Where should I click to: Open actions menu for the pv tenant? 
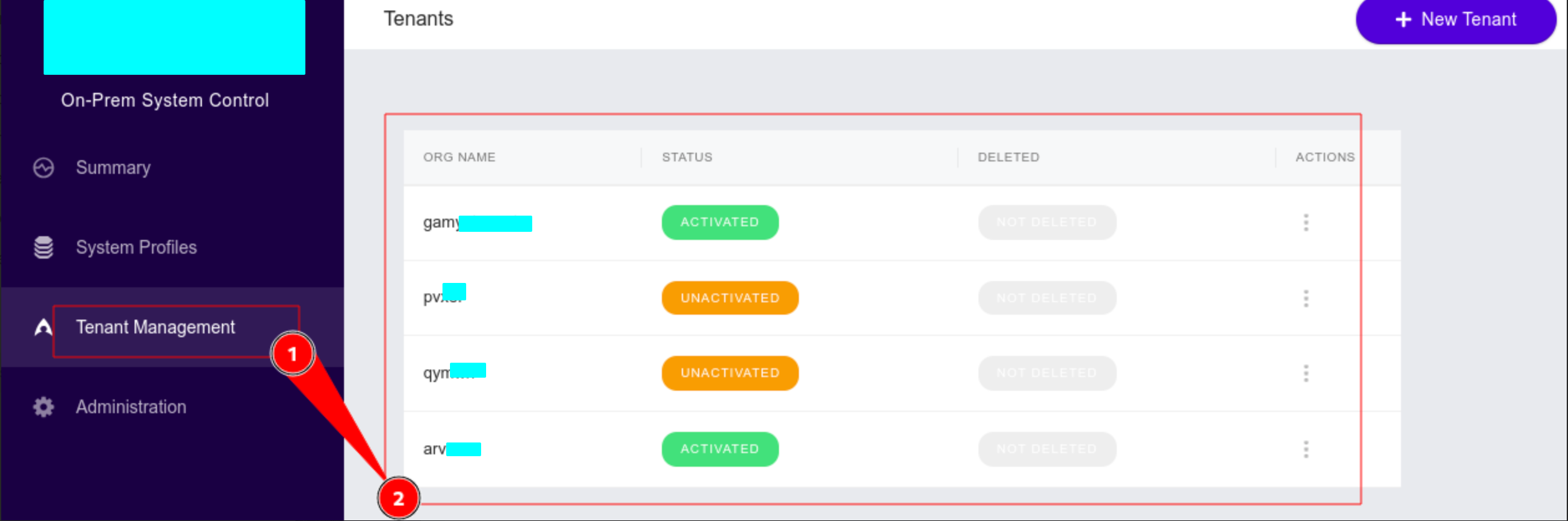point(1306,299)
